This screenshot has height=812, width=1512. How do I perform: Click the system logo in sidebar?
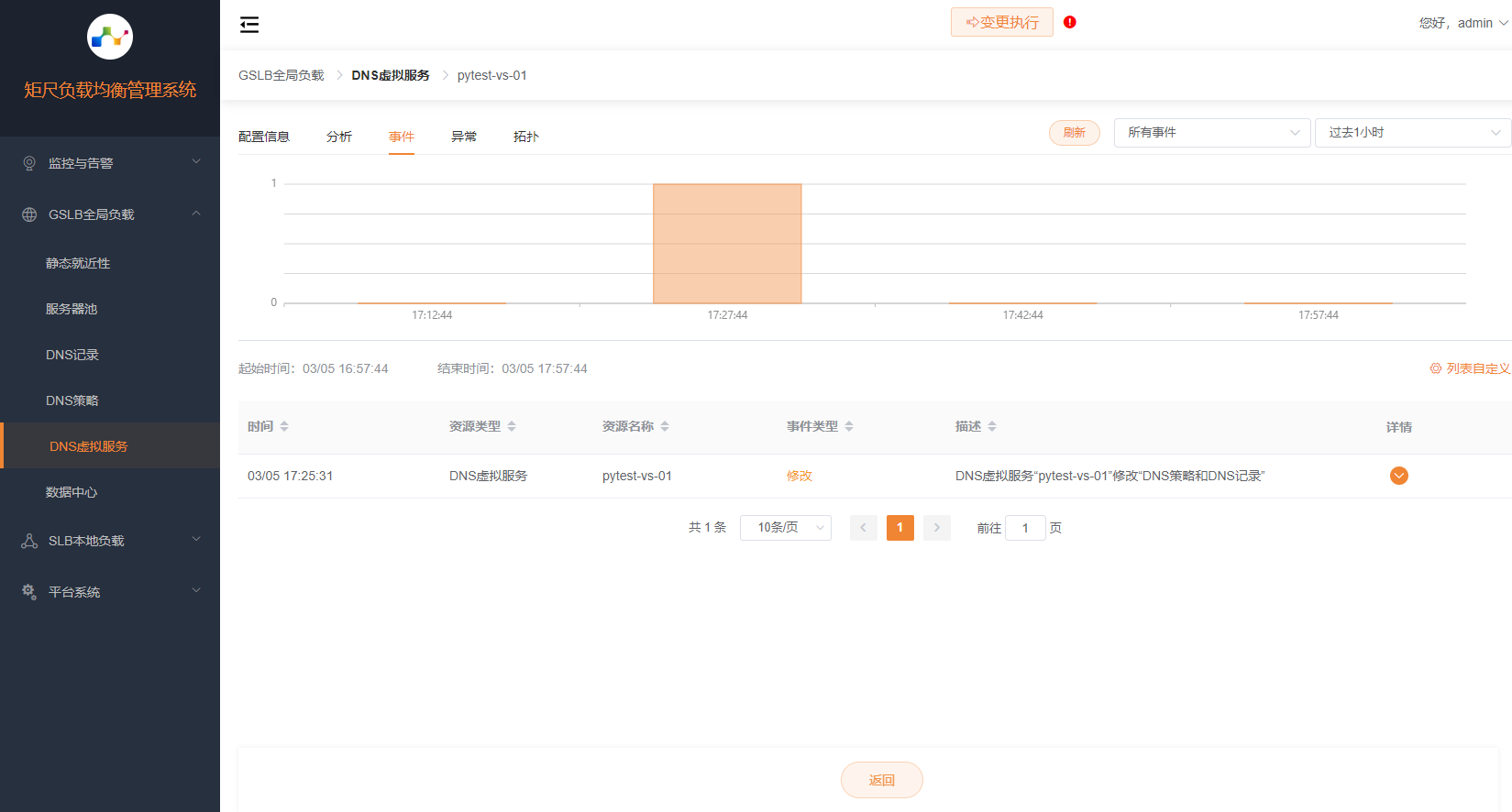tap(110, 38)
